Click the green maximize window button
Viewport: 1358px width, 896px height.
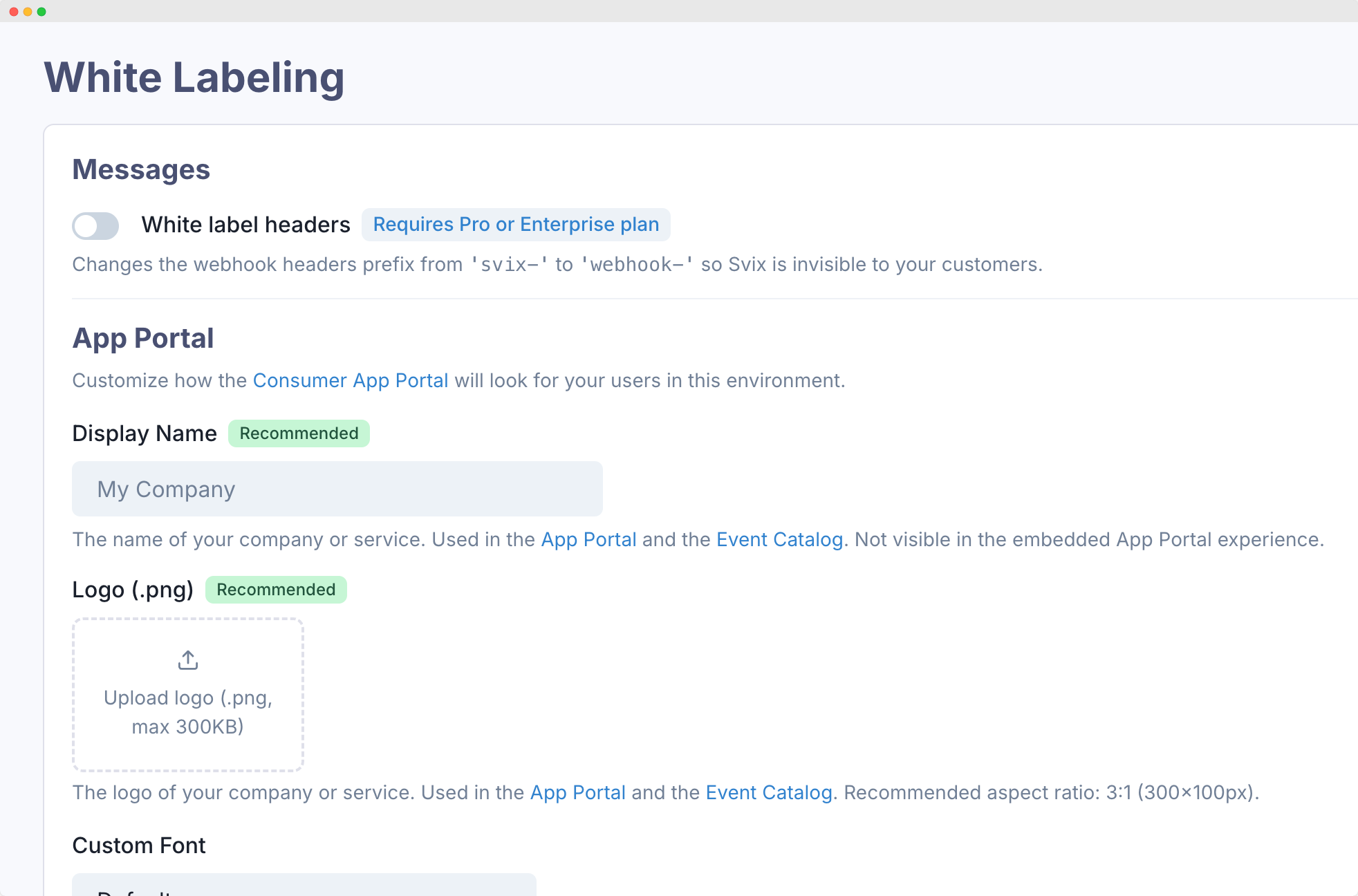pyautogui.click(x=41, y=12)
